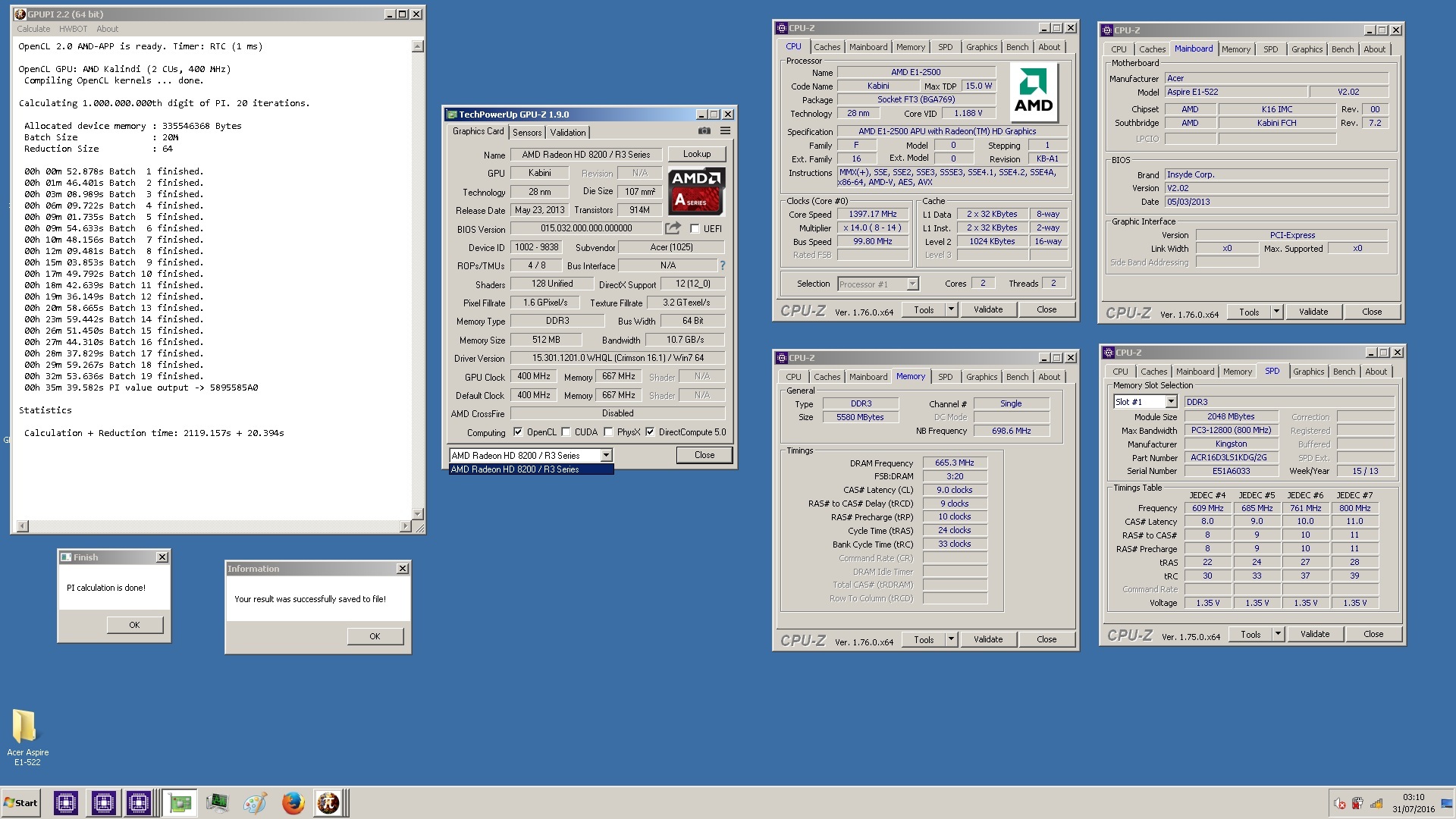
Task: Expand Tools arrow in CPU-Z Memory window
Action: pyautogui.click(x=952, y=639)
